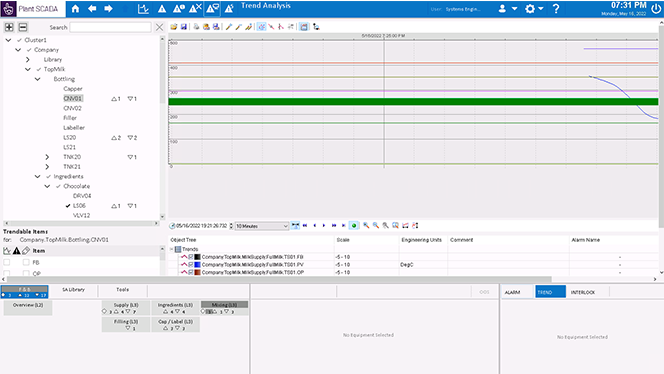Click the zoom in magnifier icon

coord(366,225)
